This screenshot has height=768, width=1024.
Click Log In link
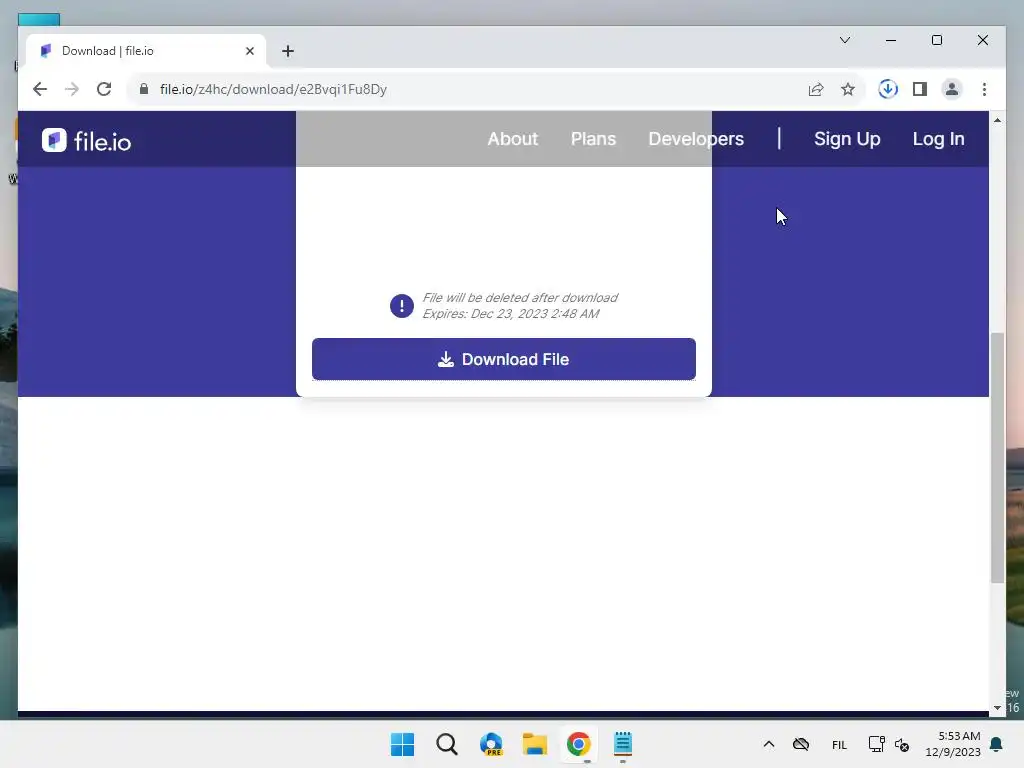938,139
